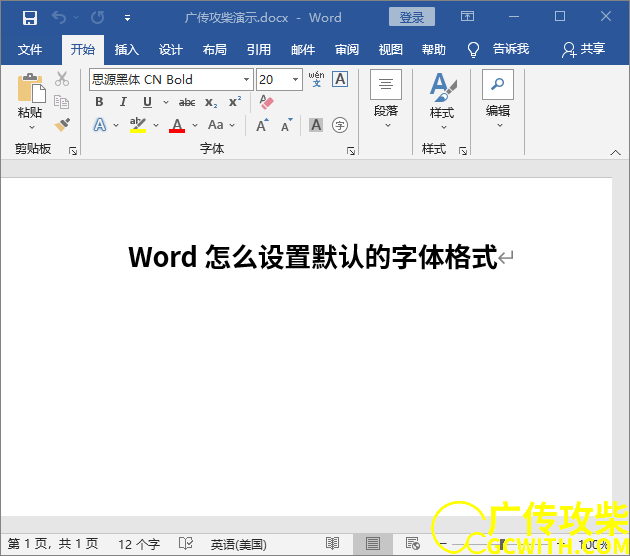Open the clipboard pane launcher
630x556 pixels.
click(x=73, y=151)
